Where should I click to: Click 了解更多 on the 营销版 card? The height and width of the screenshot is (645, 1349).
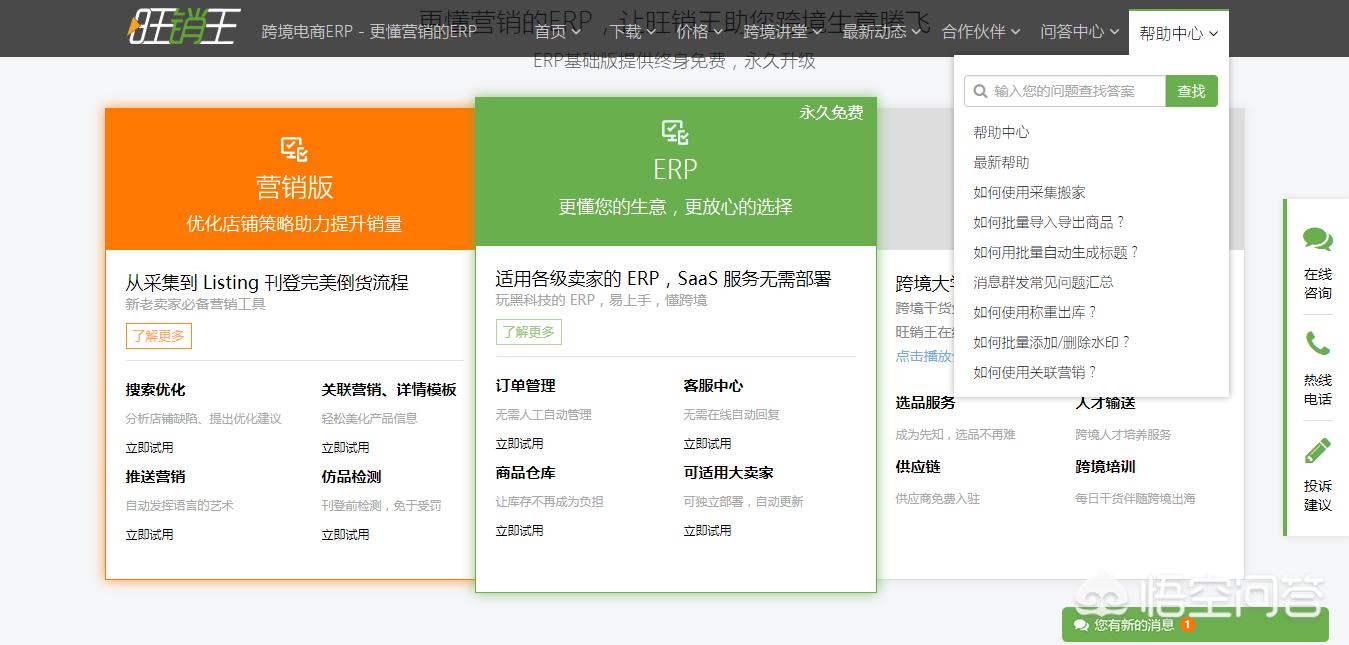[x=158, y=336]
